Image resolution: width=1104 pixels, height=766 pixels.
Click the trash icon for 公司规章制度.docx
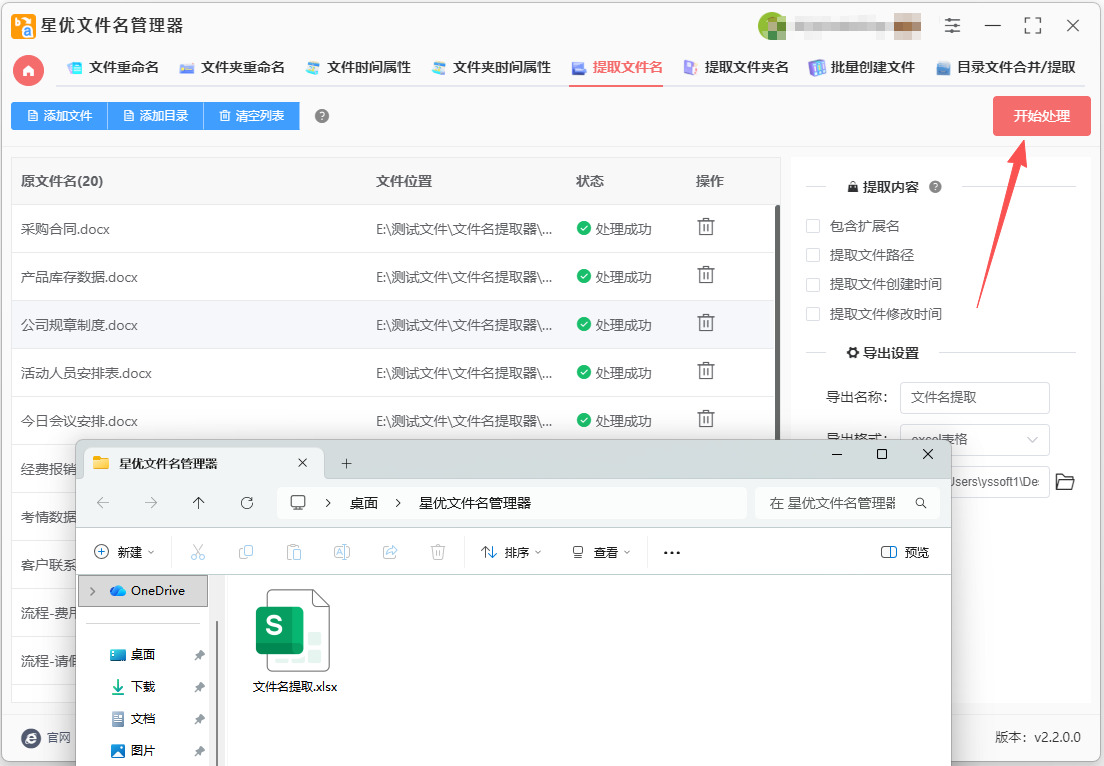[x=706, y=323]
